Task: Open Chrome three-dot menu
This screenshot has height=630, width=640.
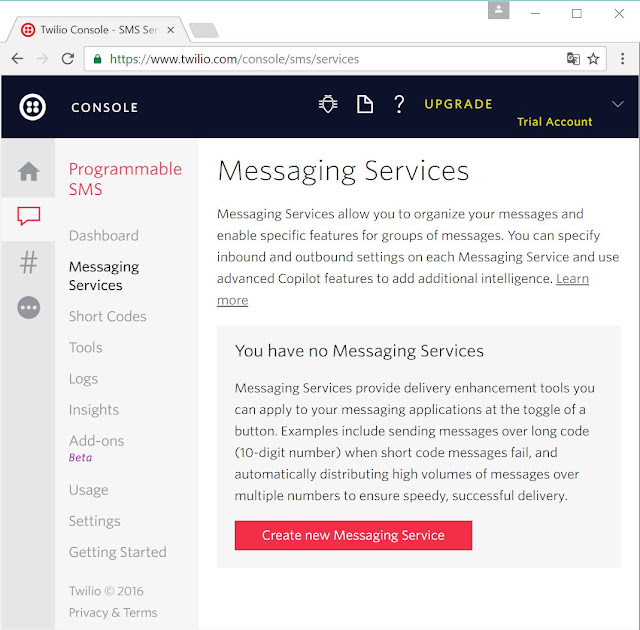Action: pos(622,59)
